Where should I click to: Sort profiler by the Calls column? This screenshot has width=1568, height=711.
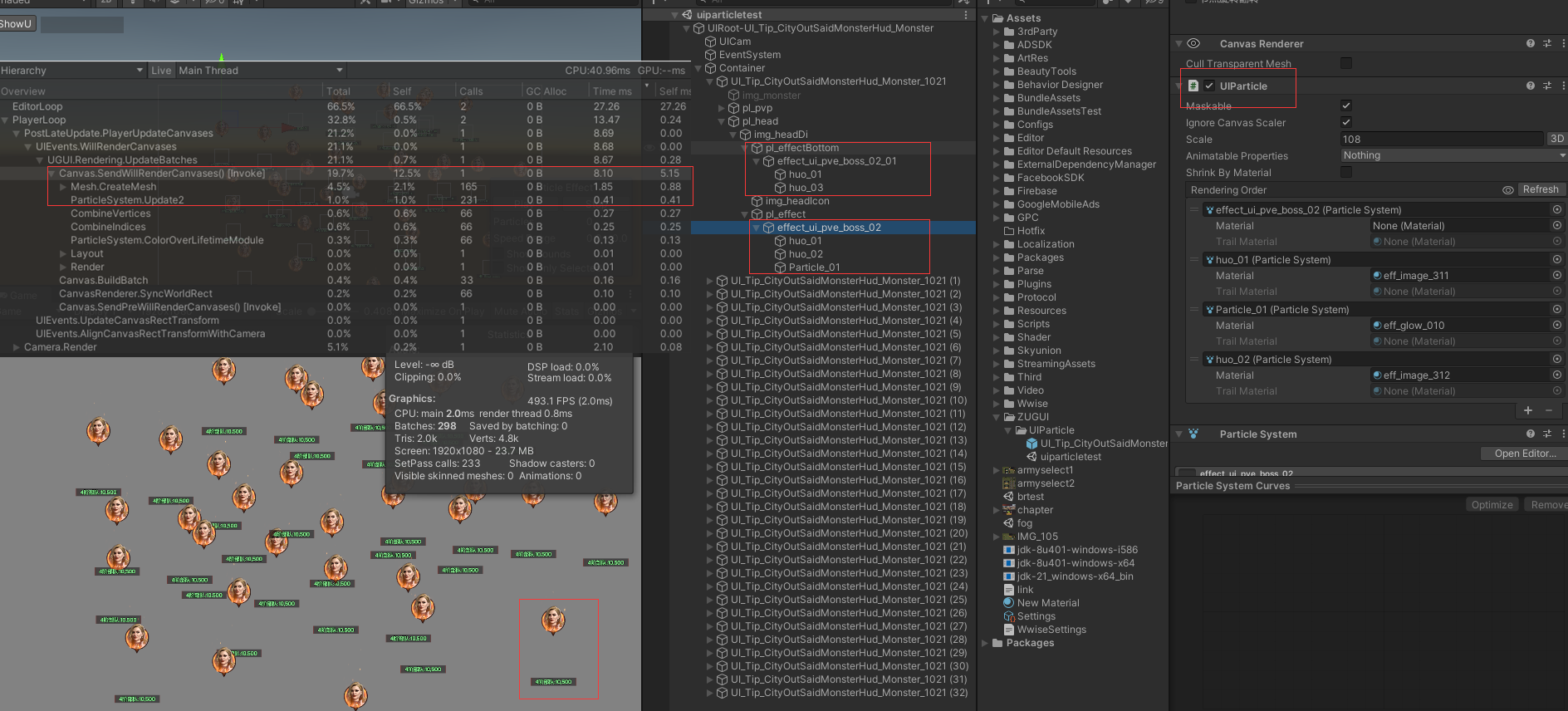coord(471,91)
